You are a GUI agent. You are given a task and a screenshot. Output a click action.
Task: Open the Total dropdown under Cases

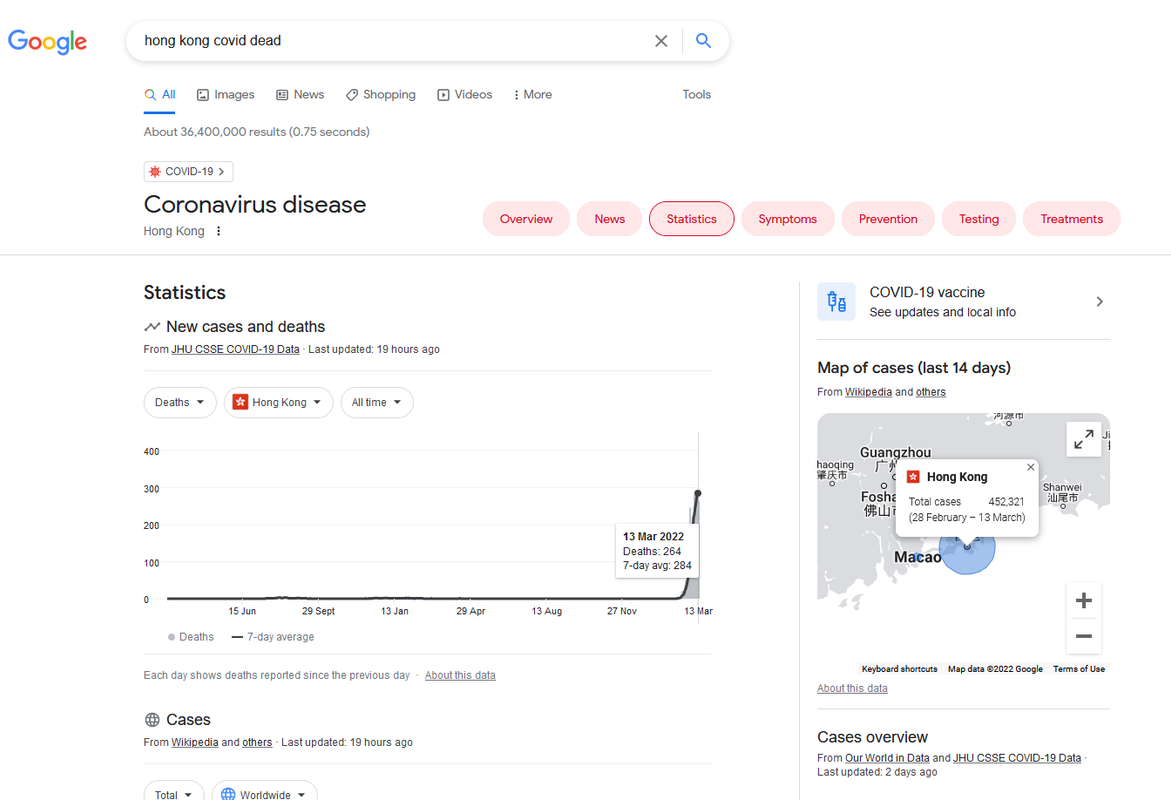[174, 793]
